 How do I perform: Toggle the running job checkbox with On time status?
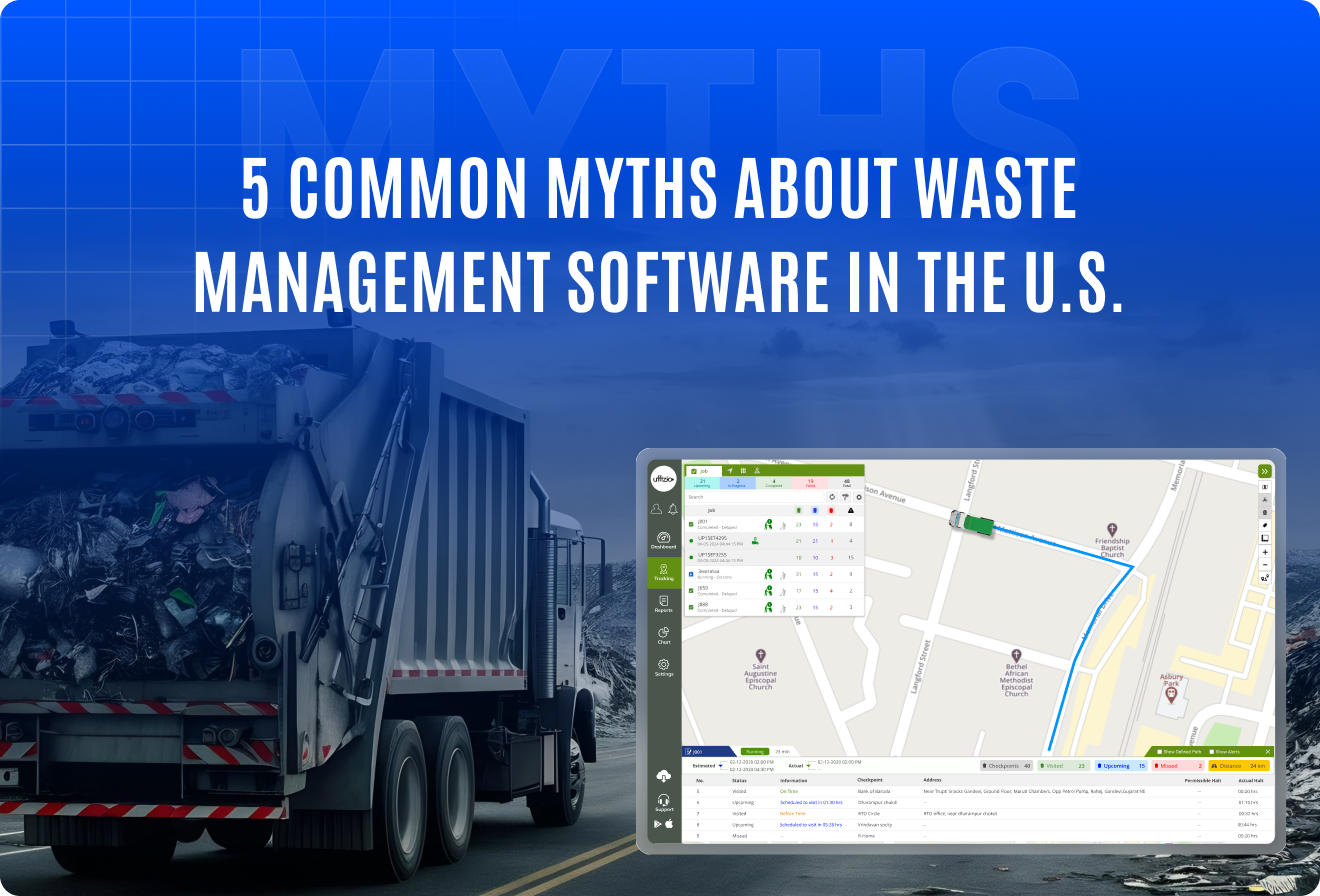[x=691, y=574]
